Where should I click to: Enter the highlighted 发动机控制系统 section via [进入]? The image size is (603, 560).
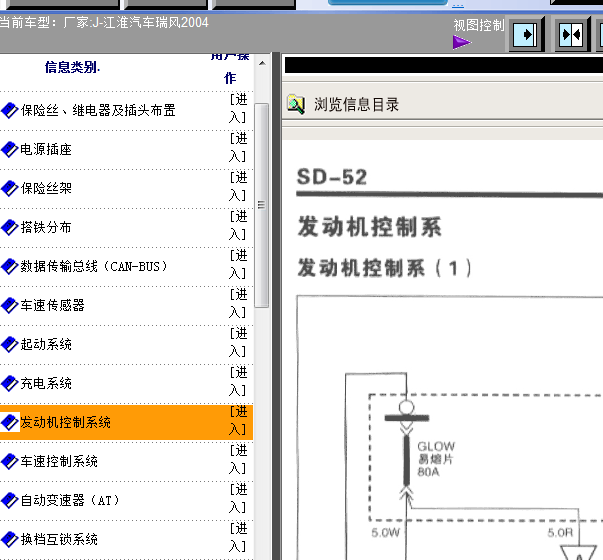(238, 420)
